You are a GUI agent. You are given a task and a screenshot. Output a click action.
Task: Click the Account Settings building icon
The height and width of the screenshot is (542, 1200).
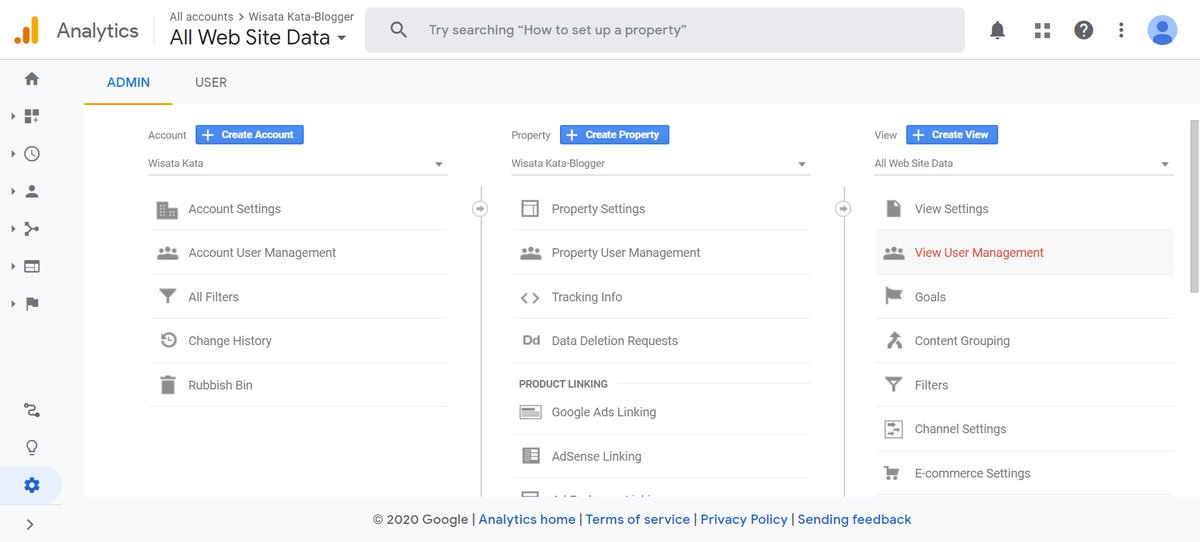(167, 209)
